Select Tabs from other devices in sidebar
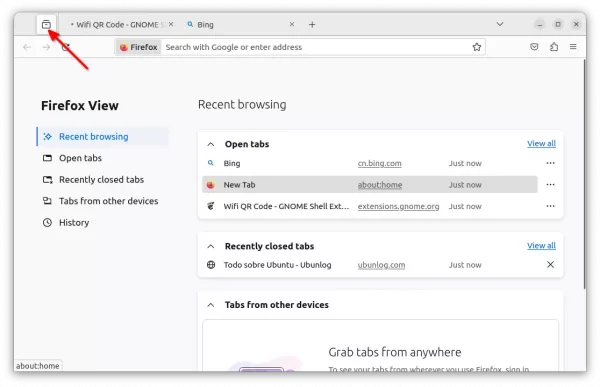600x387 pixels. pyautogui.click(x=103, y=201)
